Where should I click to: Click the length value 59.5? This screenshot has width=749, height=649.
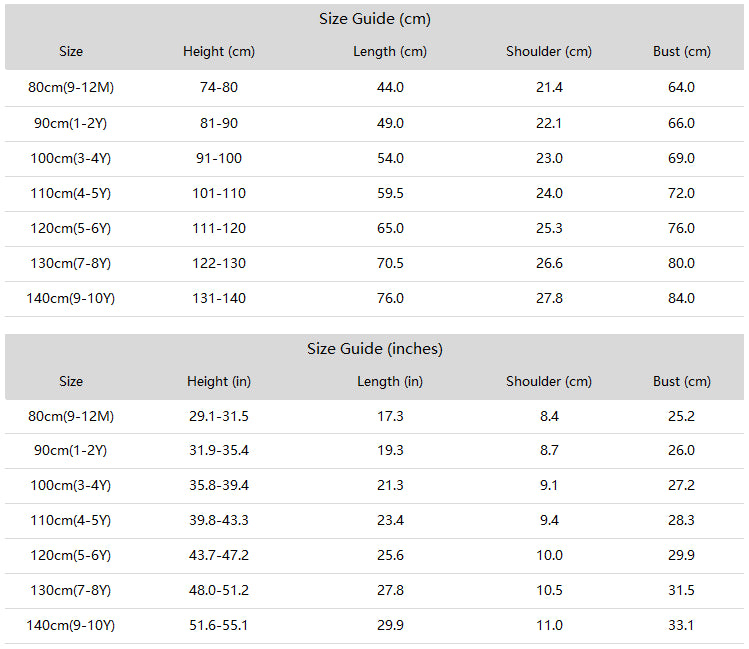(390, 193)
